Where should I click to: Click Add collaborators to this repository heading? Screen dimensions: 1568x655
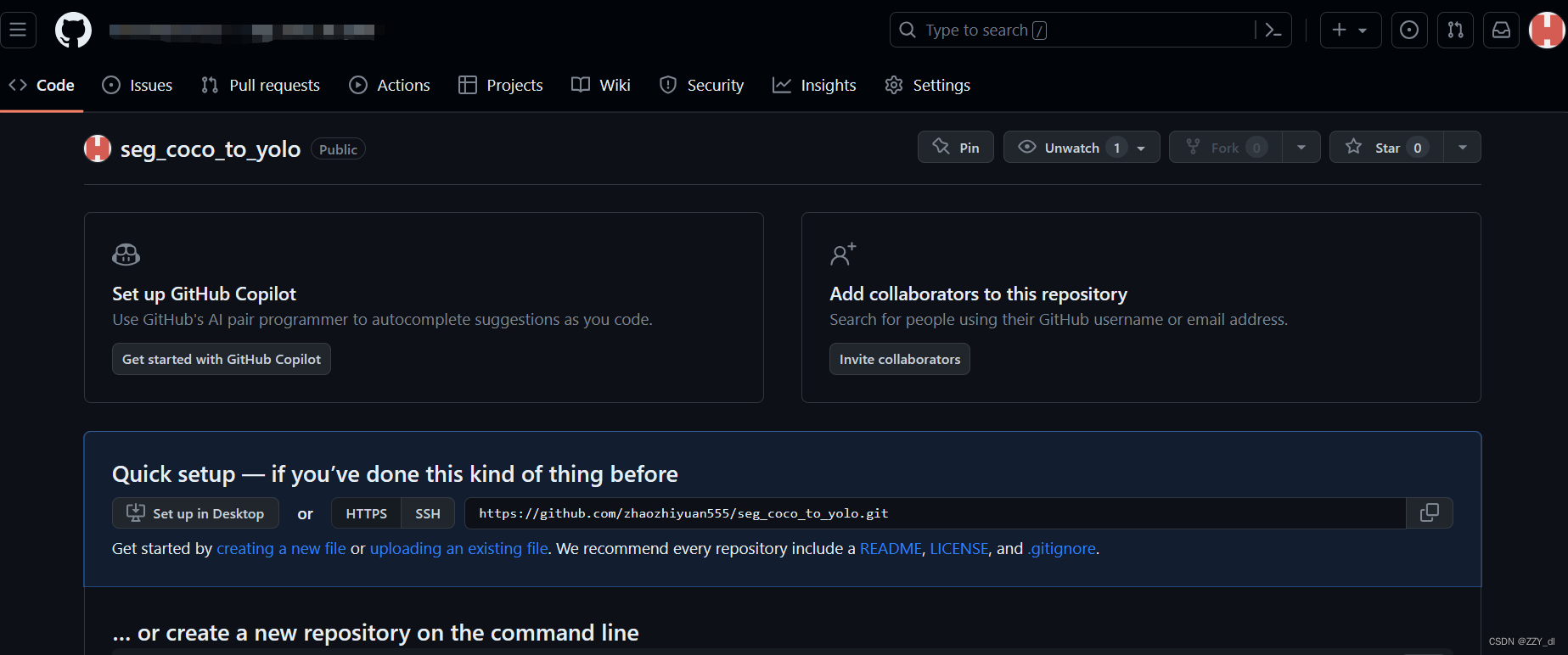[978, 294]
